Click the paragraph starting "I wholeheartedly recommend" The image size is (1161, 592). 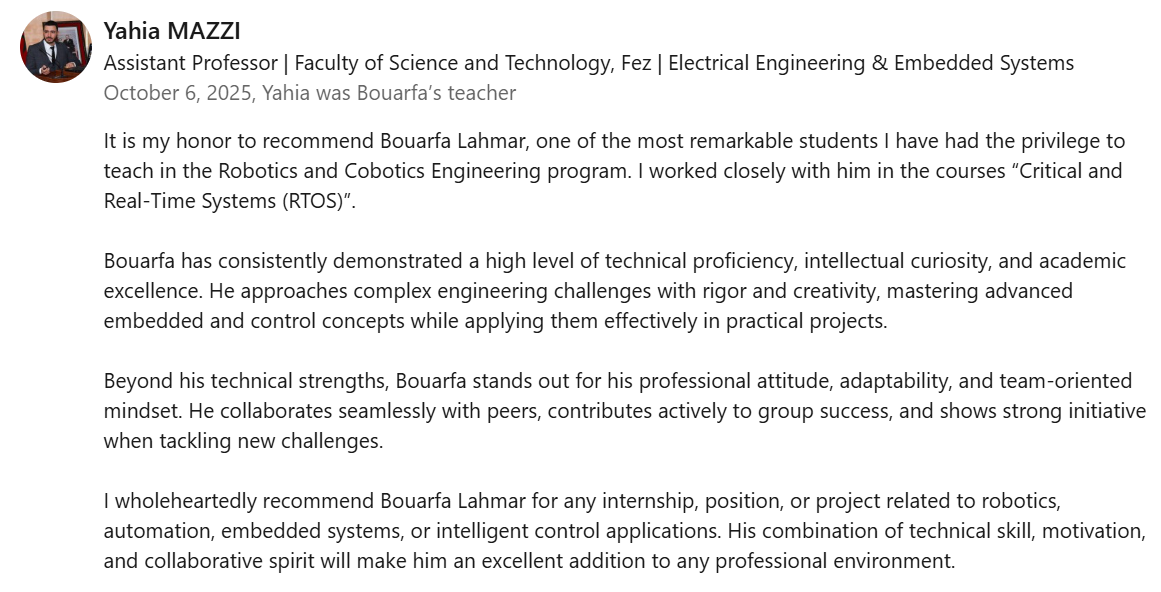(624, 530)
